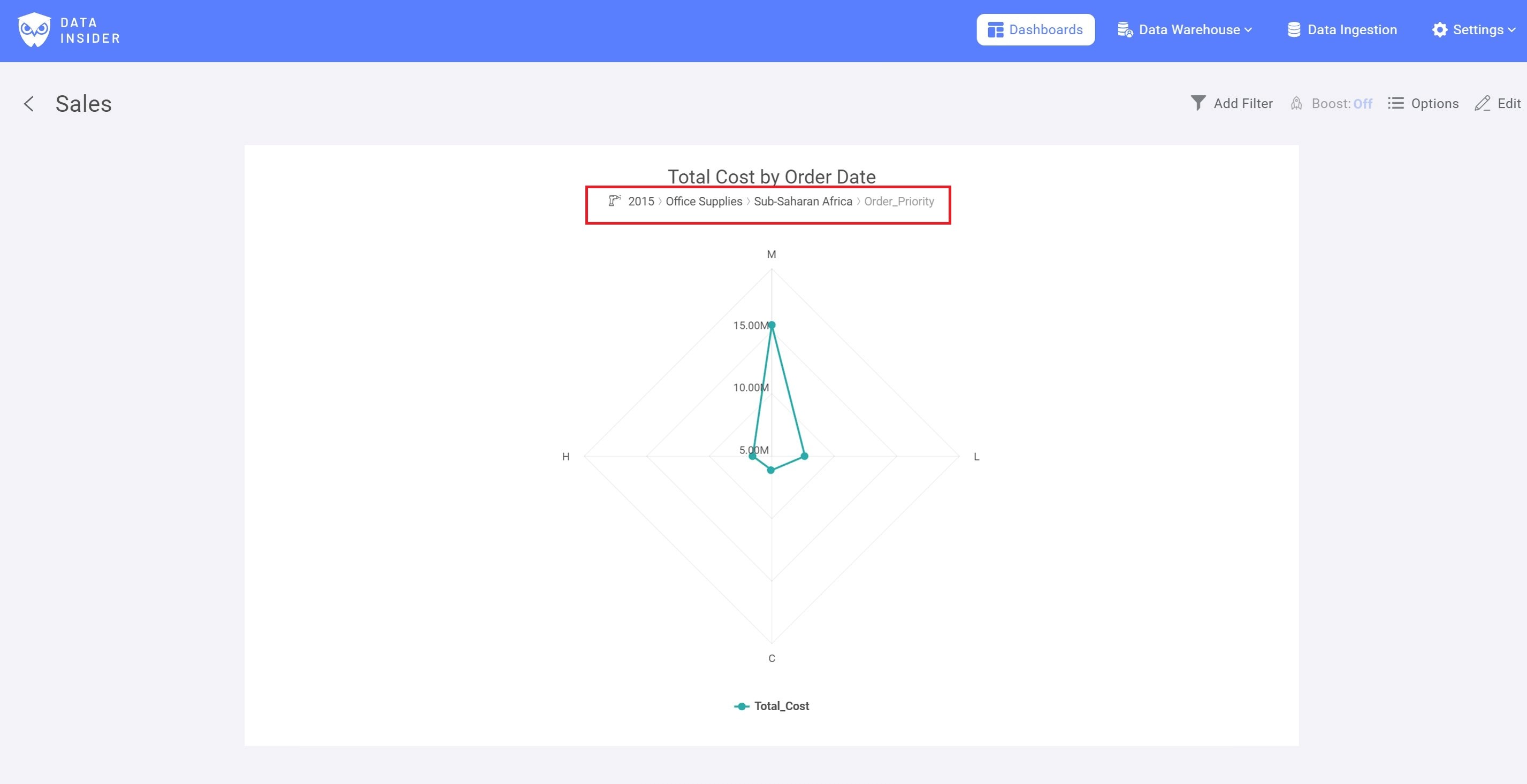Viewport: 1527px width, 784px height.
Task: Go to the Sub-Saharan Africa breadcrumb level
Action: [803, 202]
